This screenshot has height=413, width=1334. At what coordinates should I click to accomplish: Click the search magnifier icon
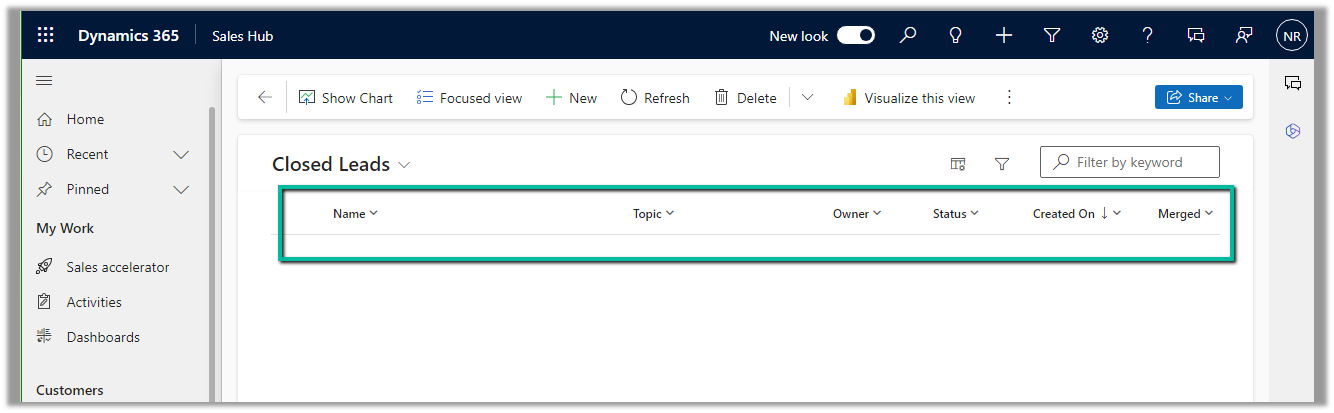pyautogui.click(x=908, y=35)
